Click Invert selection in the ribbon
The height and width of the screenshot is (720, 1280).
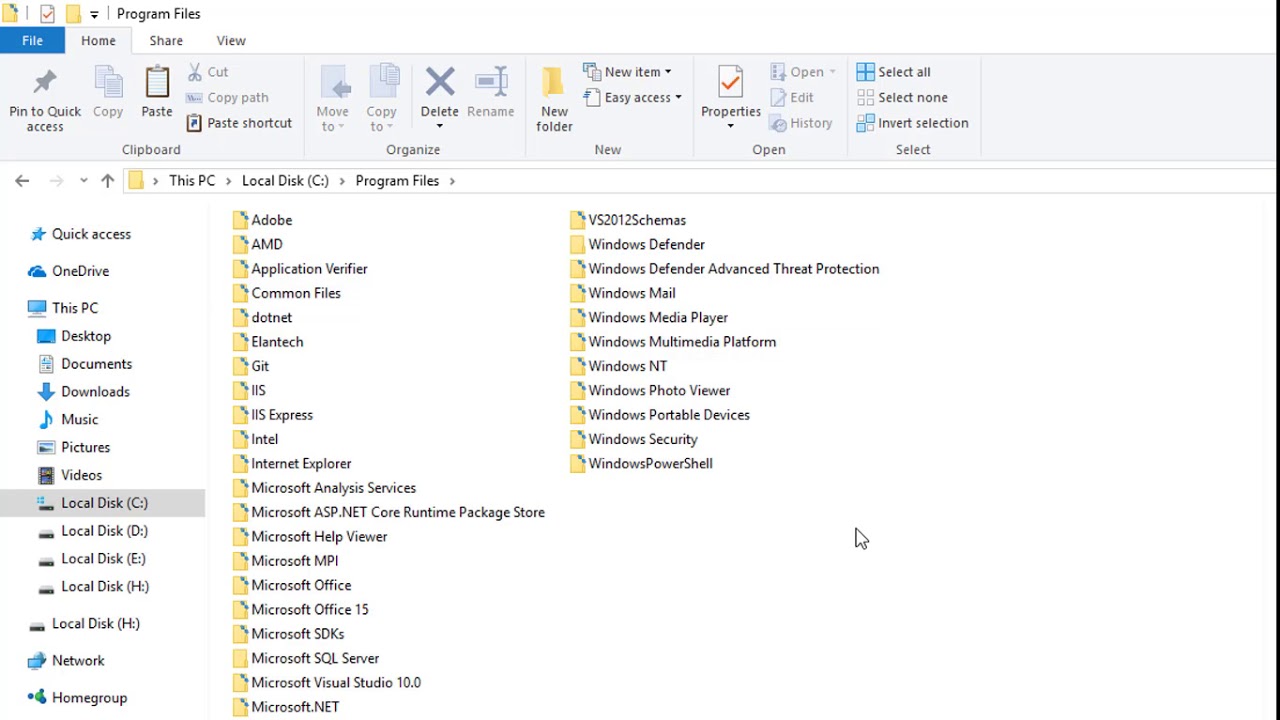click(913, 123)
